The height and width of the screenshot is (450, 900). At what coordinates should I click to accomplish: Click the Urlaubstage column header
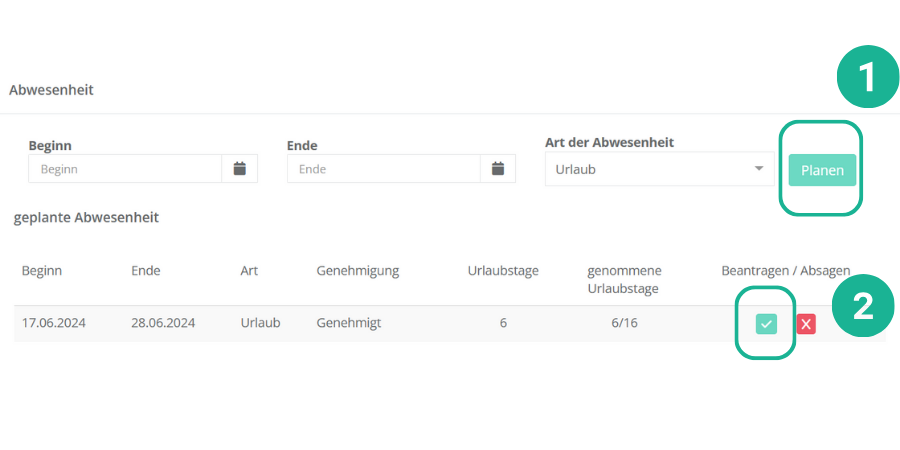point(503,270)
